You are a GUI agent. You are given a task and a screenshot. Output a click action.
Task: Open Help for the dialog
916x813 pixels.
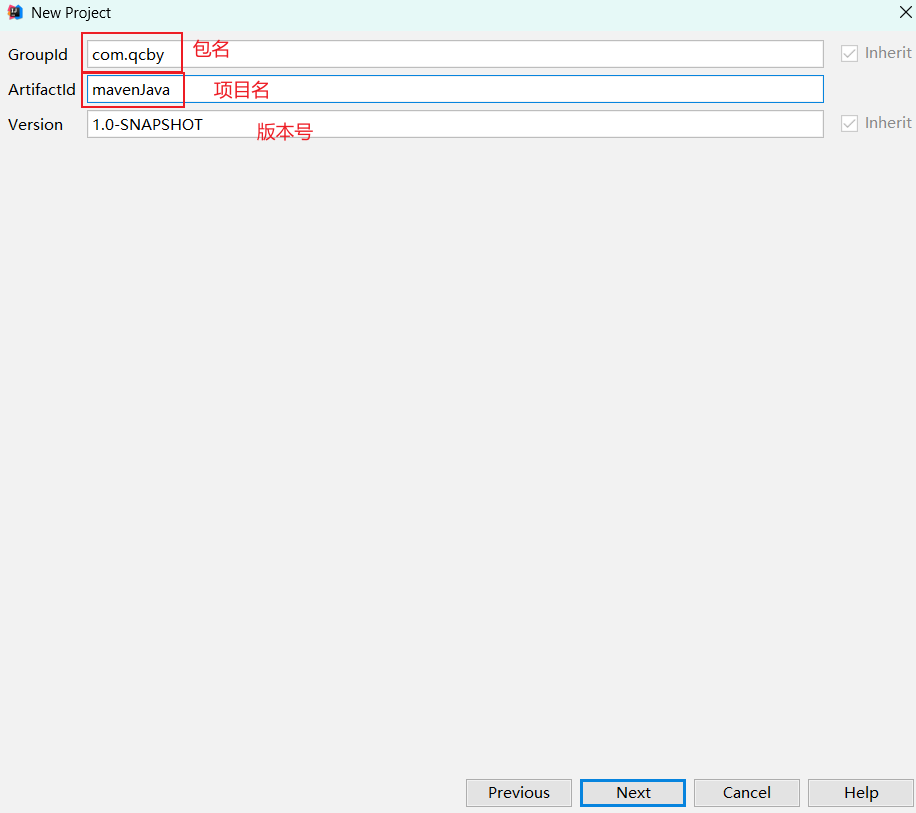(x=861, y=793)
